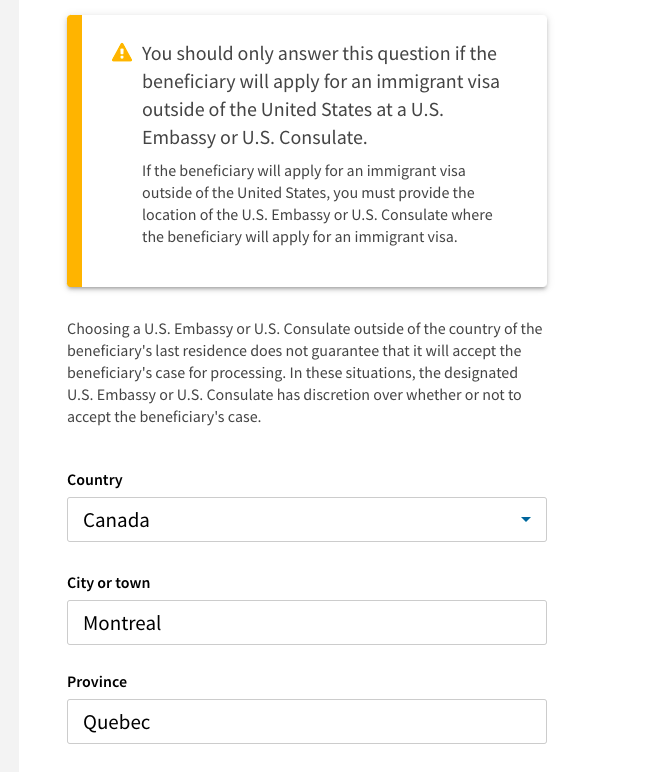Click the yellow accent bar of the alert
The width and height of the screenshot is (653, 772).
pyautogui.click(x=74, y=151)
